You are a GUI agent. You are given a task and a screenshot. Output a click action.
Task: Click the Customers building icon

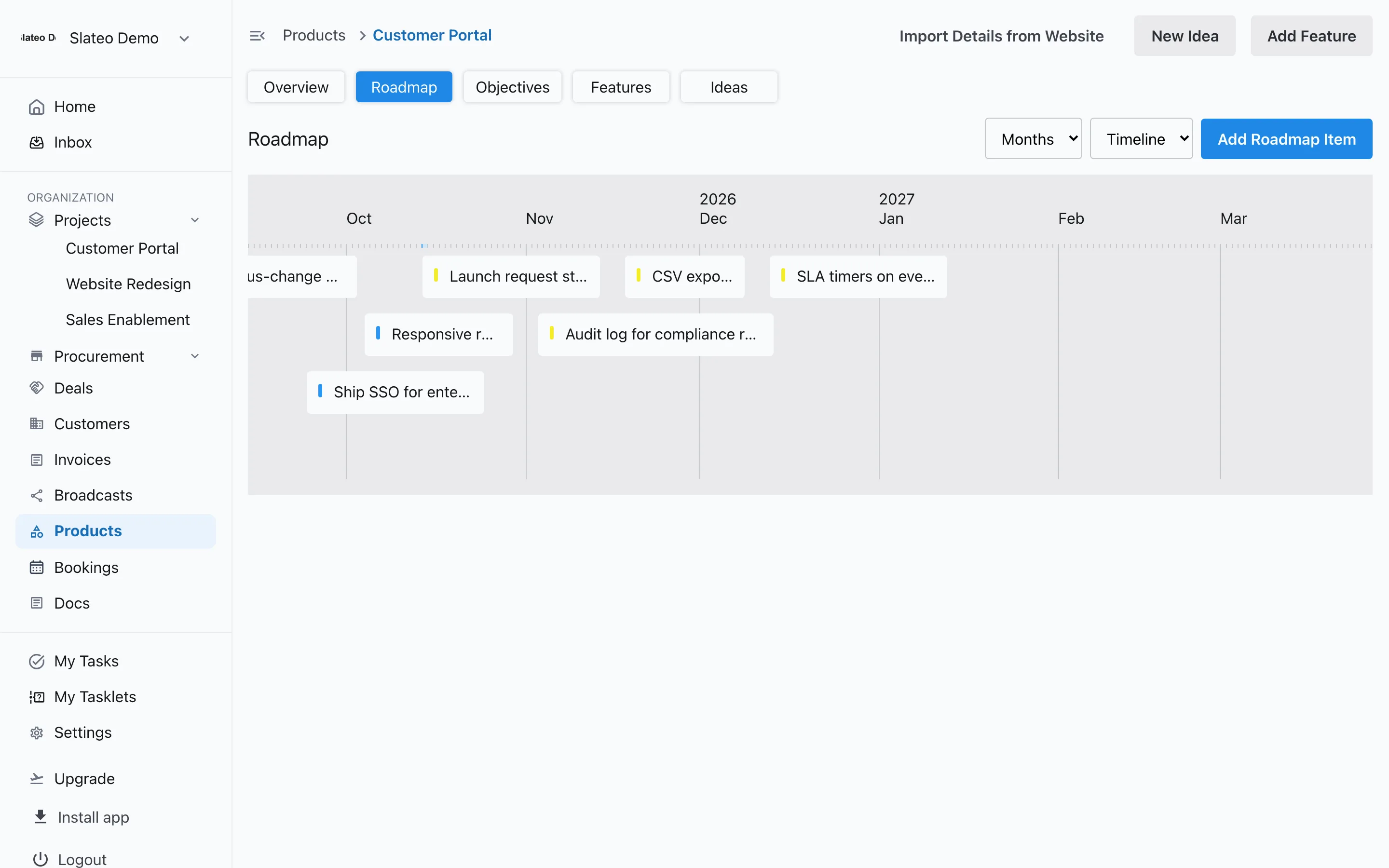[x=37, y=424]
